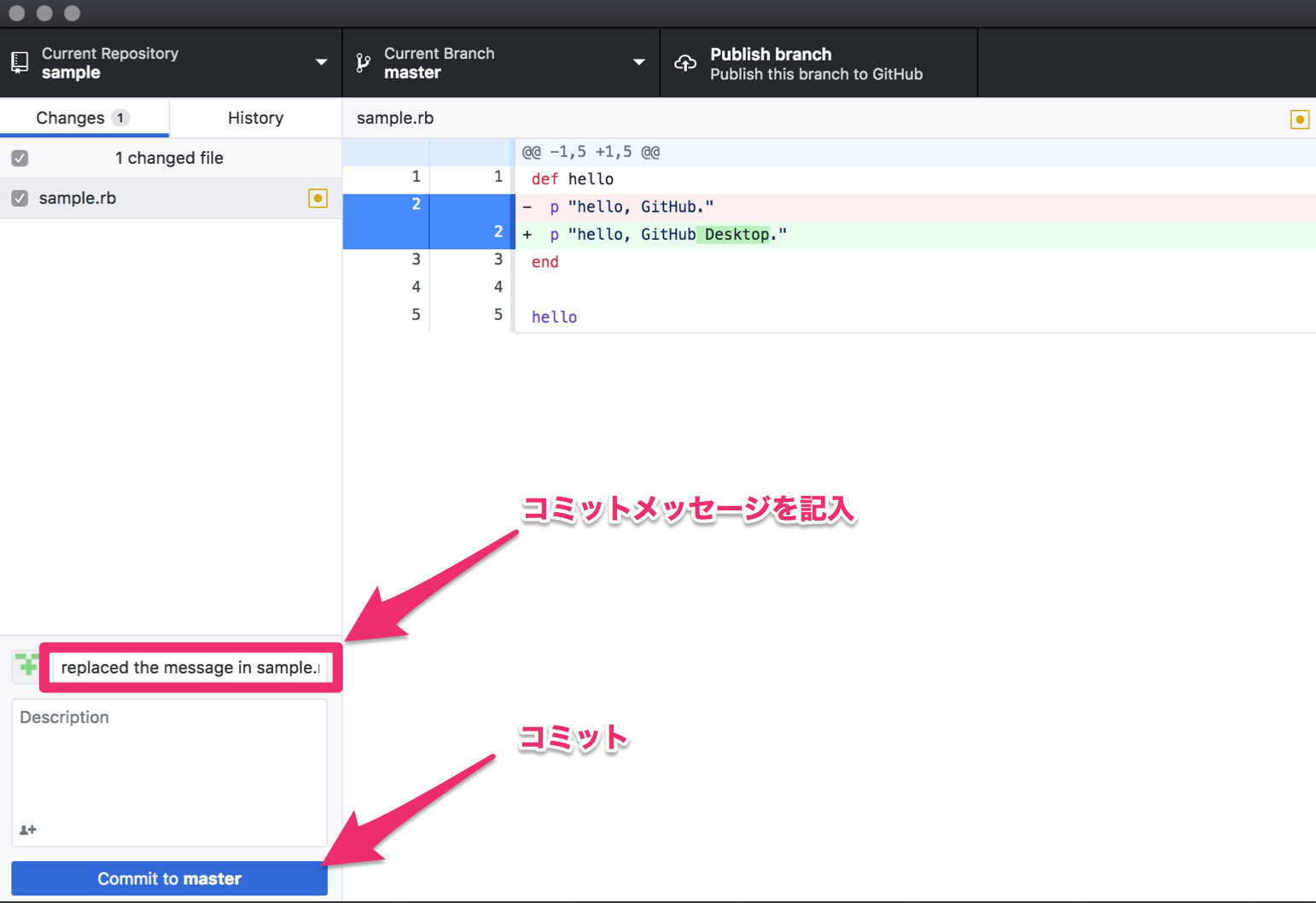Click modified status icon next to sample.rb in list
The height and width of the screenshot is (903, 1316).
pyautogui.click(x=317, y=198)
